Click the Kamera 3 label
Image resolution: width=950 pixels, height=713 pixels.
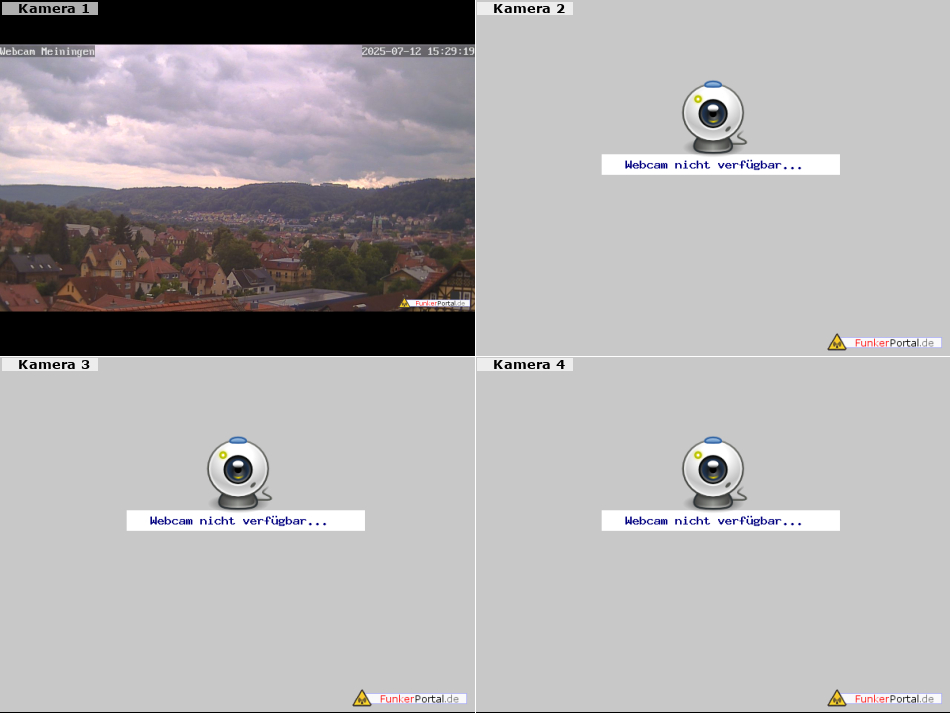click(49, 365)
